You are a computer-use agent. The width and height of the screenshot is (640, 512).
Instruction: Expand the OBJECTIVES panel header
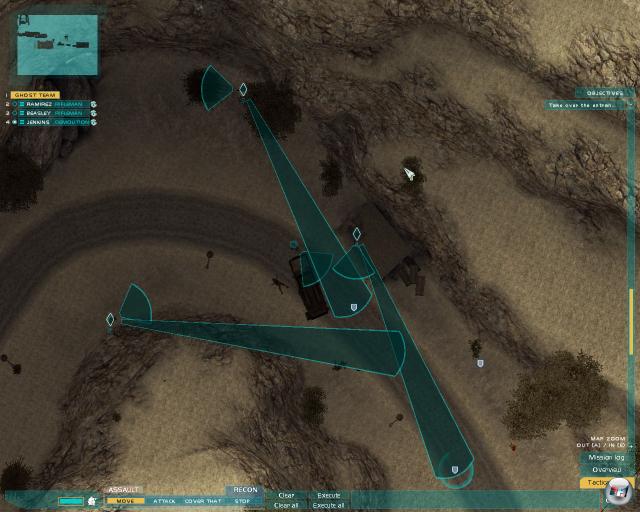click(605, 93)
